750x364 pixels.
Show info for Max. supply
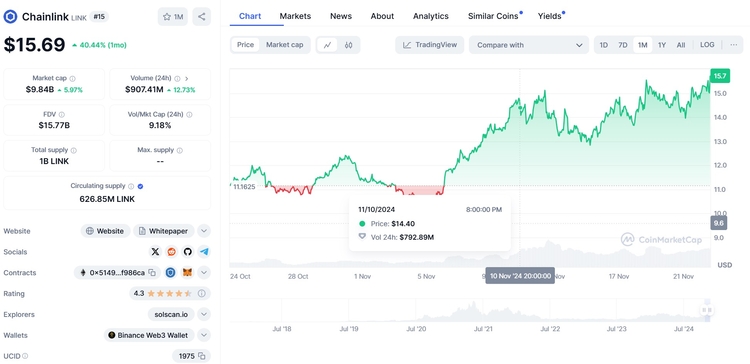tap(179, 150)
